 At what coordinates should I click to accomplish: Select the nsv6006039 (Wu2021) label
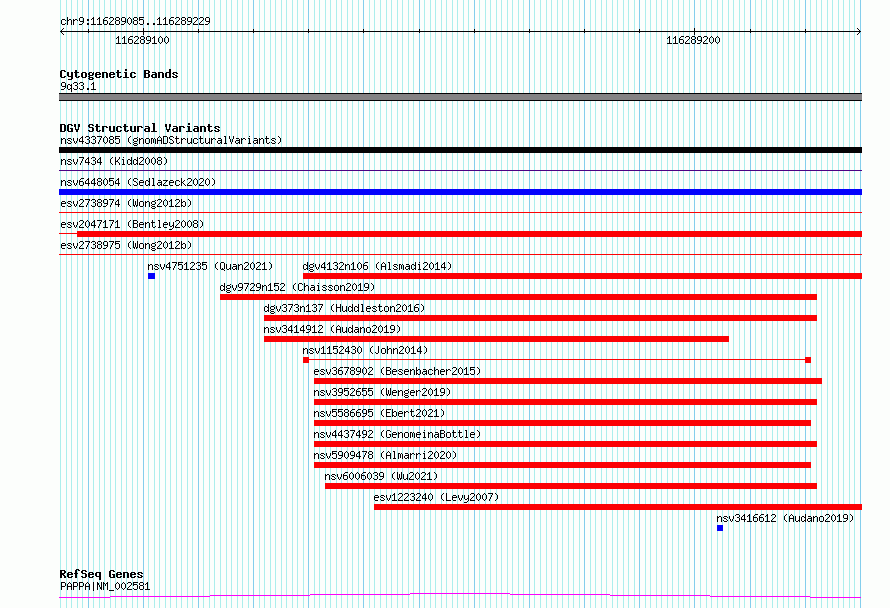pyautogui.click(x=381, y=476)
